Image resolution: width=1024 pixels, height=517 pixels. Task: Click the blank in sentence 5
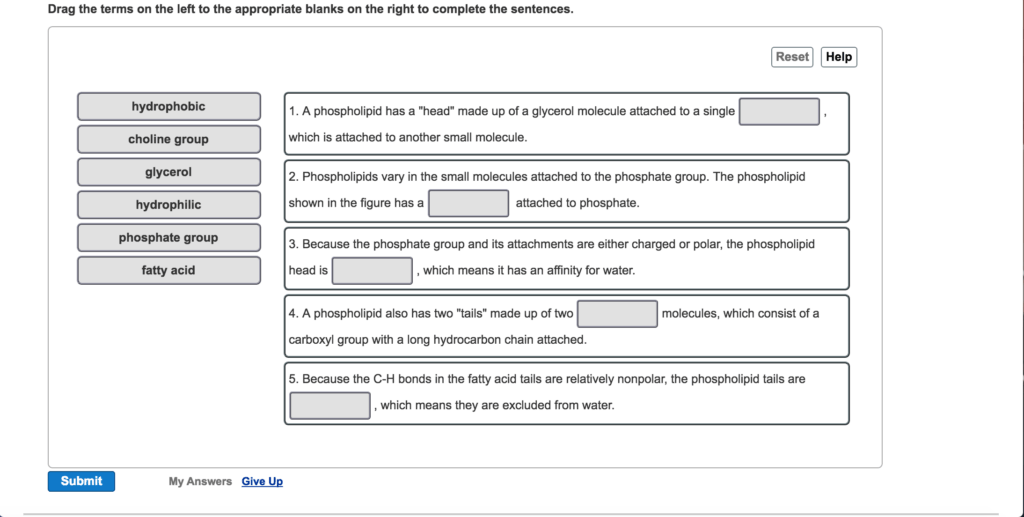pyautogui.click(x=330, y=405)
